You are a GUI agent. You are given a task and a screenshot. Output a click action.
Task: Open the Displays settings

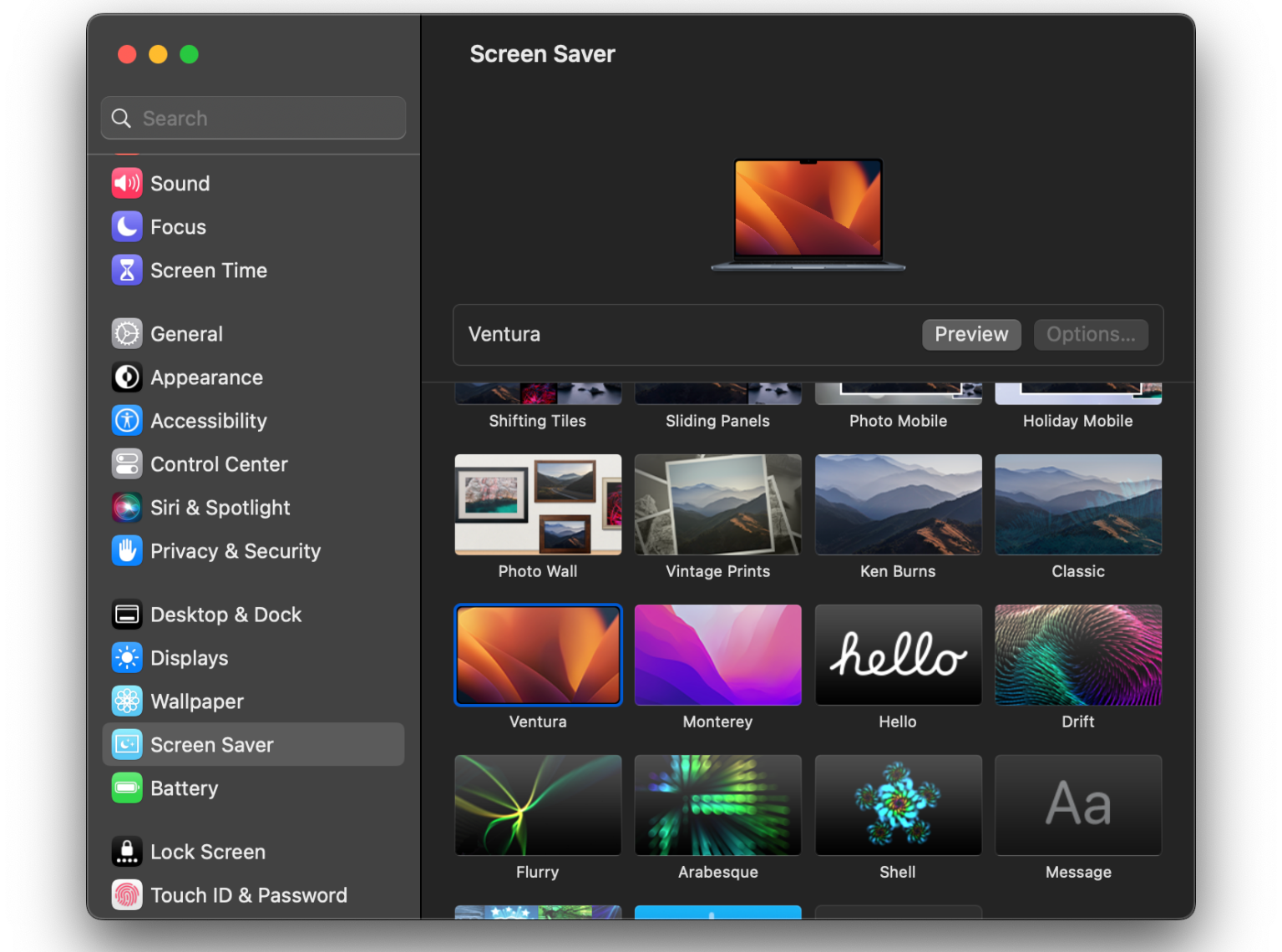coord(189,658)
